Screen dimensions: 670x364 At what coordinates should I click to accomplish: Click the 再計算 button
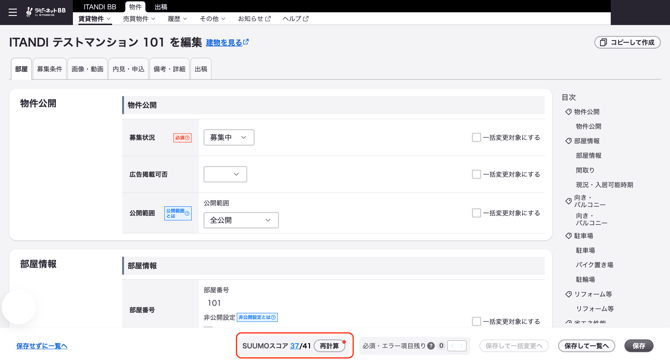pos(329,346)
